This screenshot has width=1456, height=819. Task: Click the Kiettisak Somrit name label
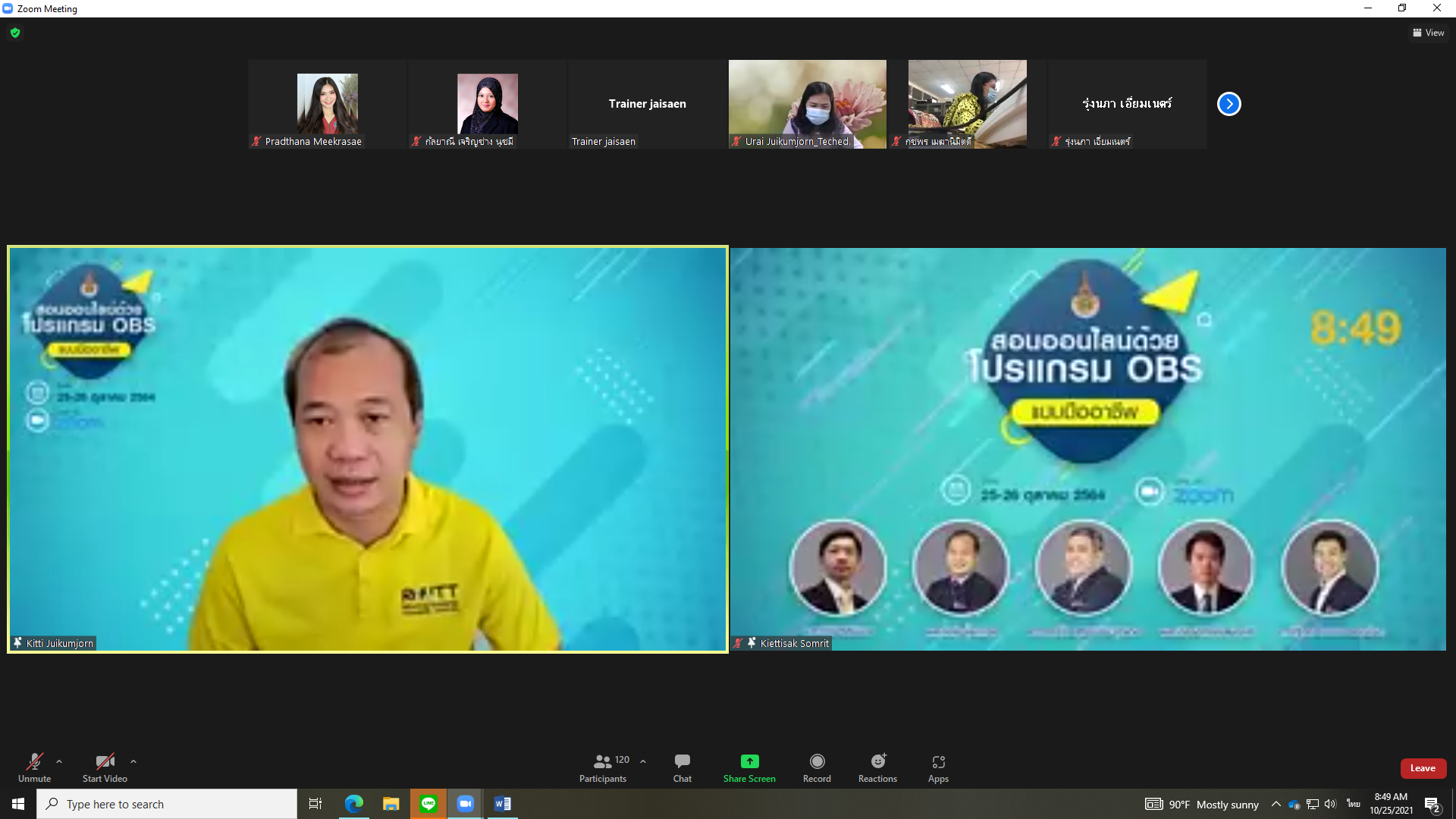coord(795,643)
